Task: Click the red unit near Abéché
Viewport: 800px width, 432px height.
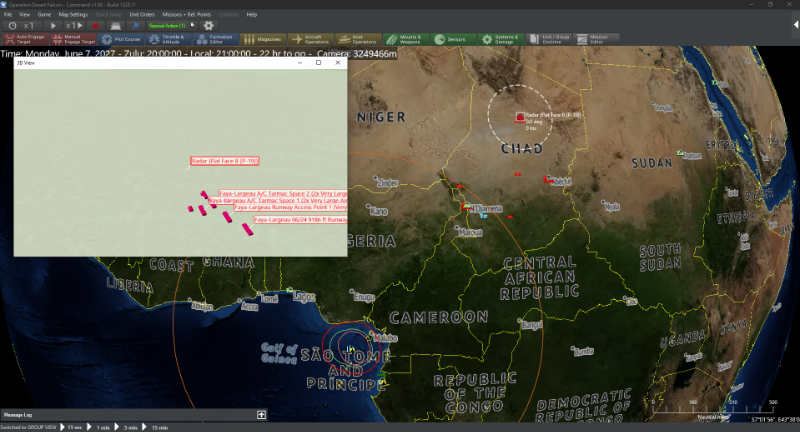Action: (548, 180)
